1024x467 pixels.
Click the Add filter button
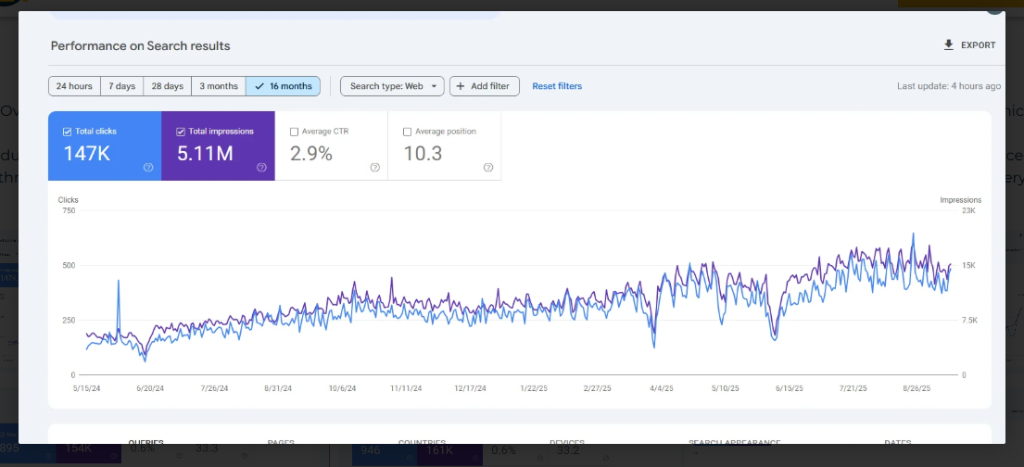click(x=484, y=86)
